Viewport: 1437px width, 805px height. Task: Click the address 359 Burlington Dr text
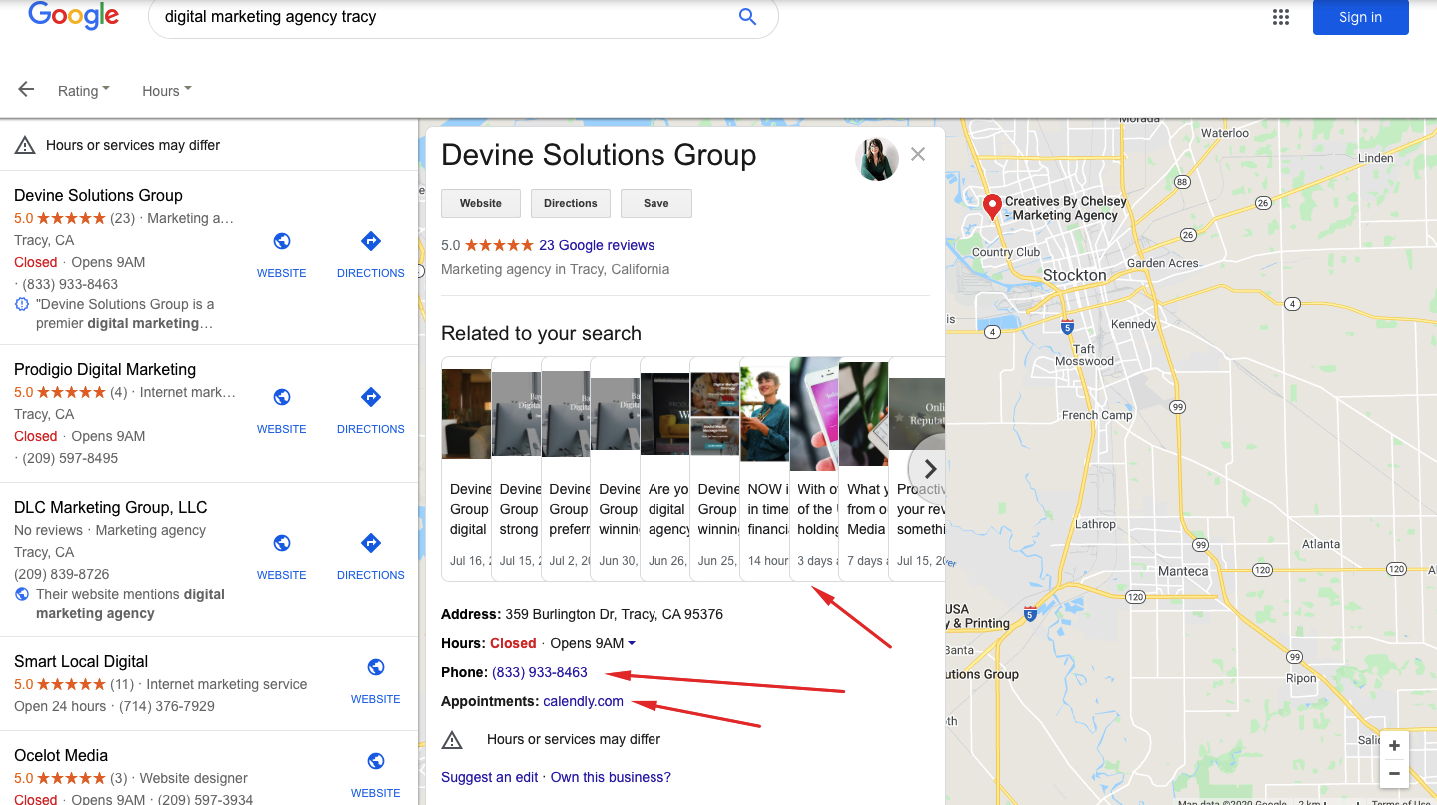(613, 614)
